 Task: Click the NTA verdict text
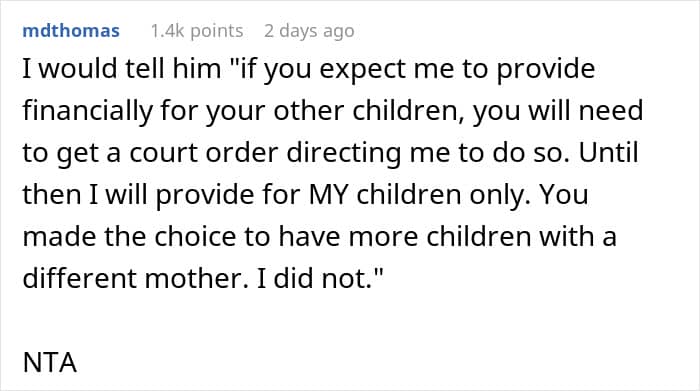click(50, 362)
